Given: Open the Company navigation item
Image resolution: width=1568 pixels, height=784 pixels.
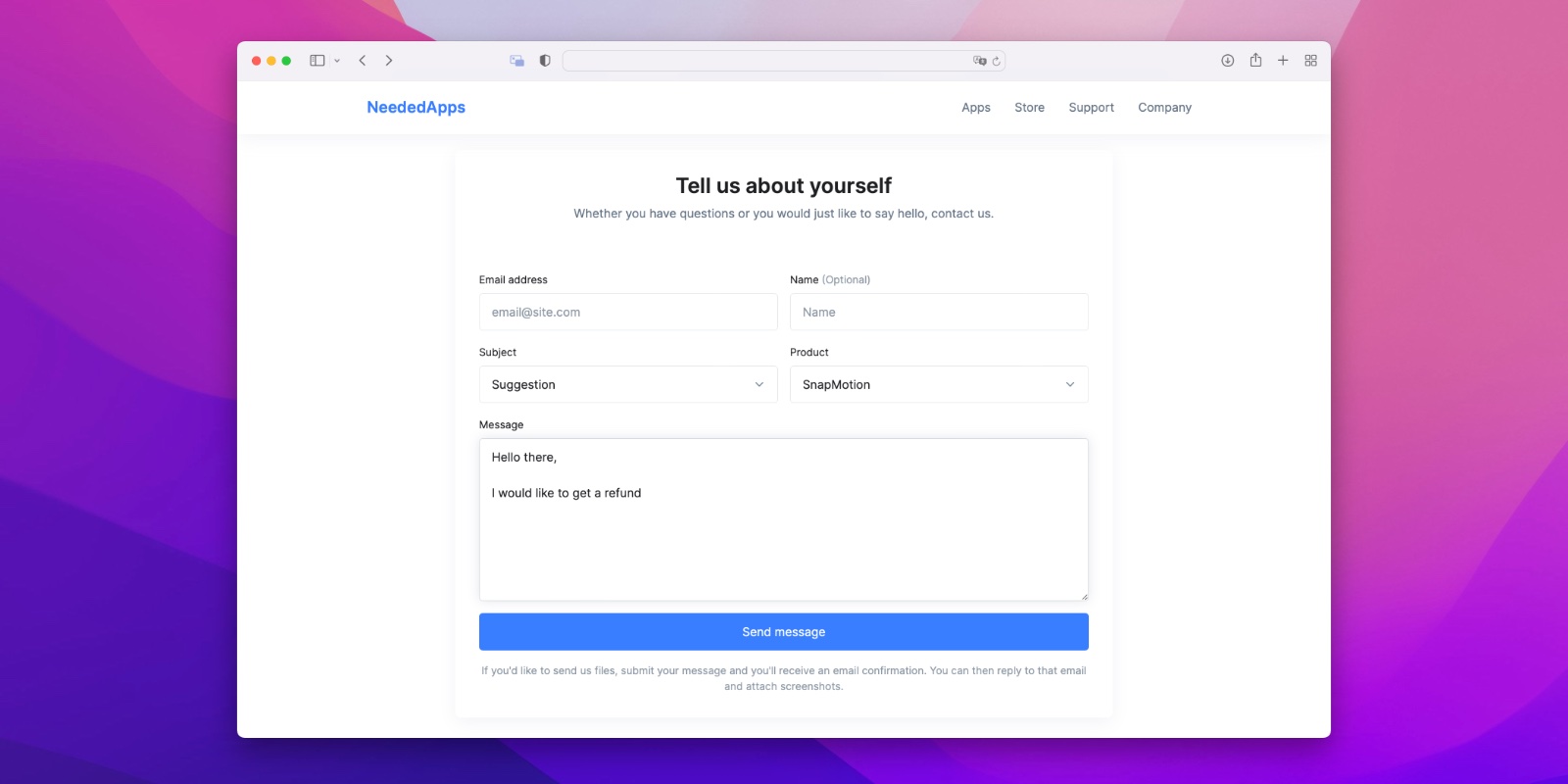Looking at the screenshot, I should [1164, 108].
